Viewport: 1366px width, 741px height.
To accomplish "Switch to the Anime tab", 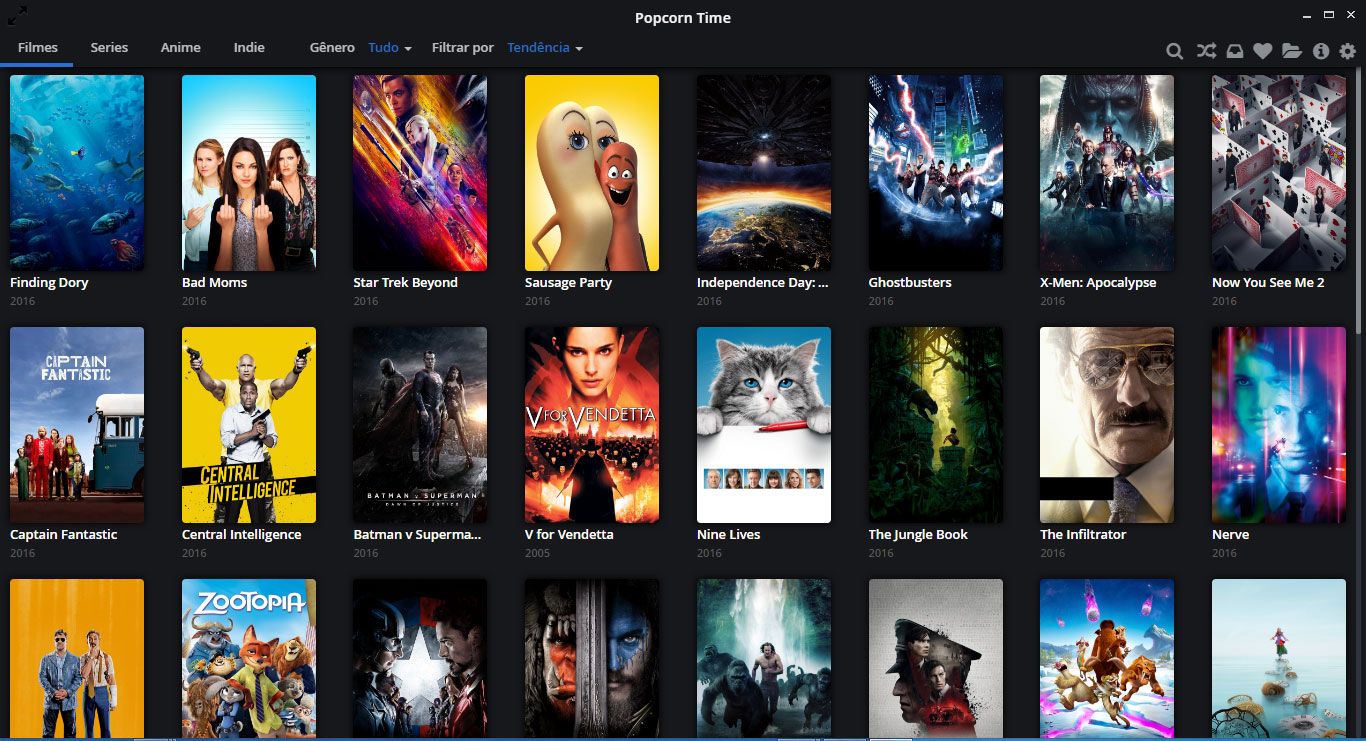I will 181,47.
